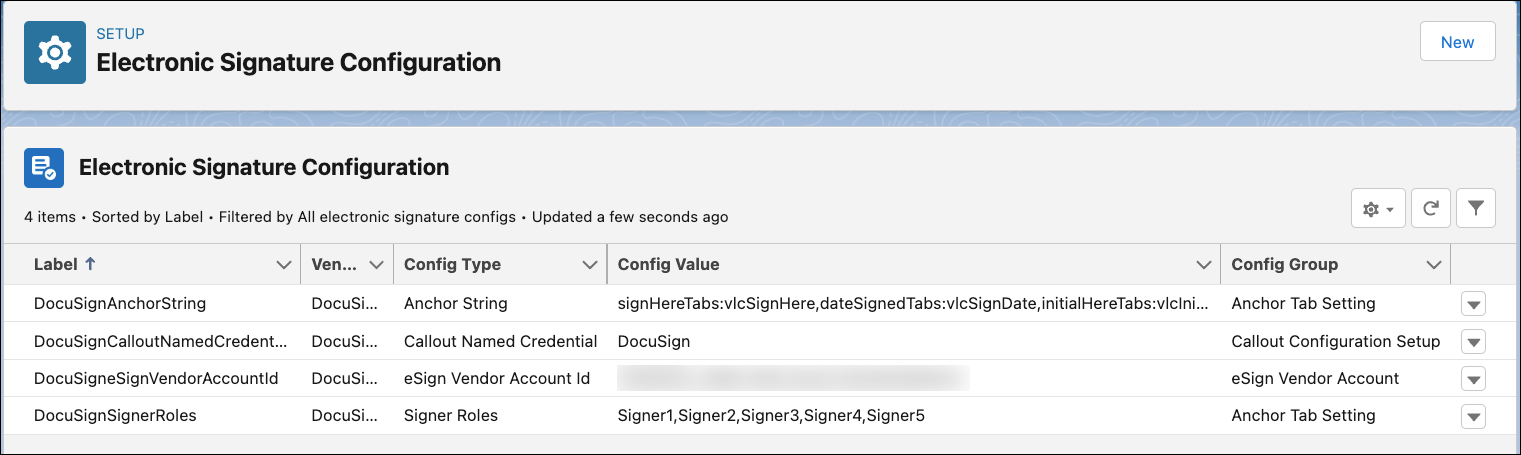The image size is (1521, 455).
Task: Show row actions for DocuSignAnchorString
Action: click(1473, 304)
